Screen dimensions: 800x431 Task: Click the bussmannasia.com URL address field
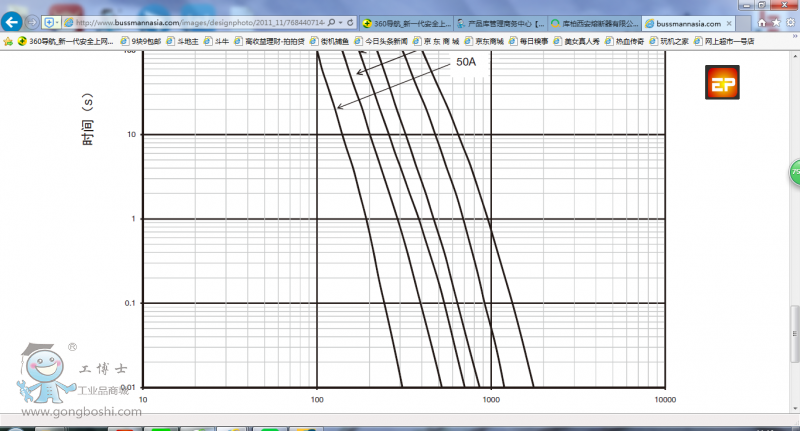[x=200, y=22]
